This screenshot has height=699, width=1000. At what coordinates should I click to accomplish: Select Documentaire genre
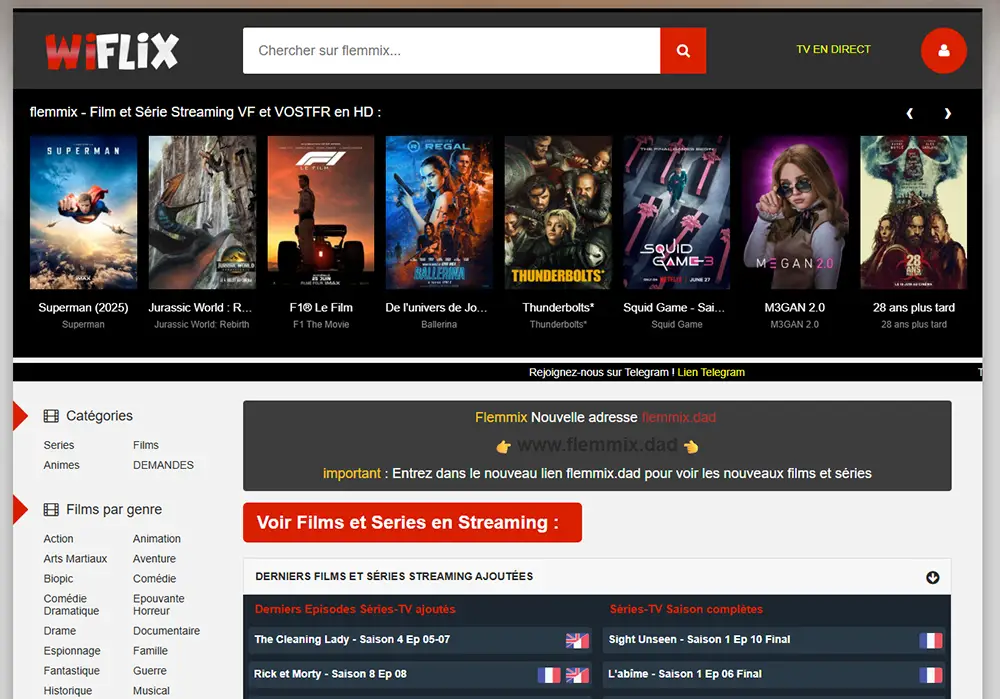[x=166, y=631]
